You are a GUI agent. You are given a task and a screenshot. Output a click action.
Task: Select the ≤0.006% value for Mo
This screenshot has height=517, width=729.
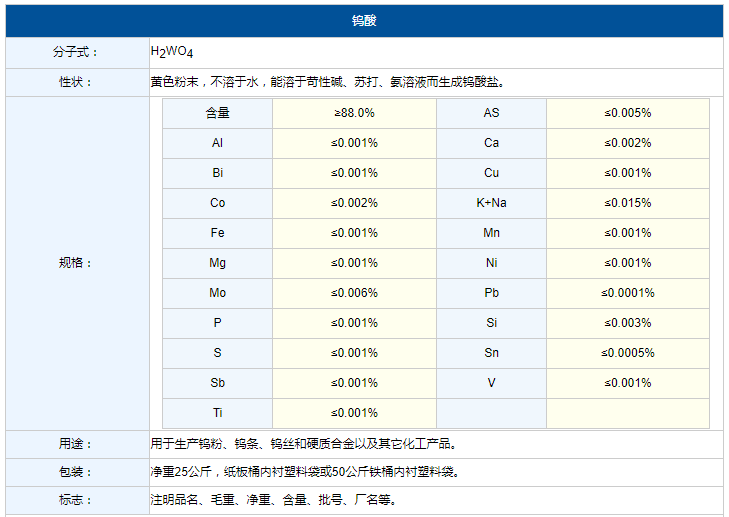pyautogui.click(x=354, y=293)
